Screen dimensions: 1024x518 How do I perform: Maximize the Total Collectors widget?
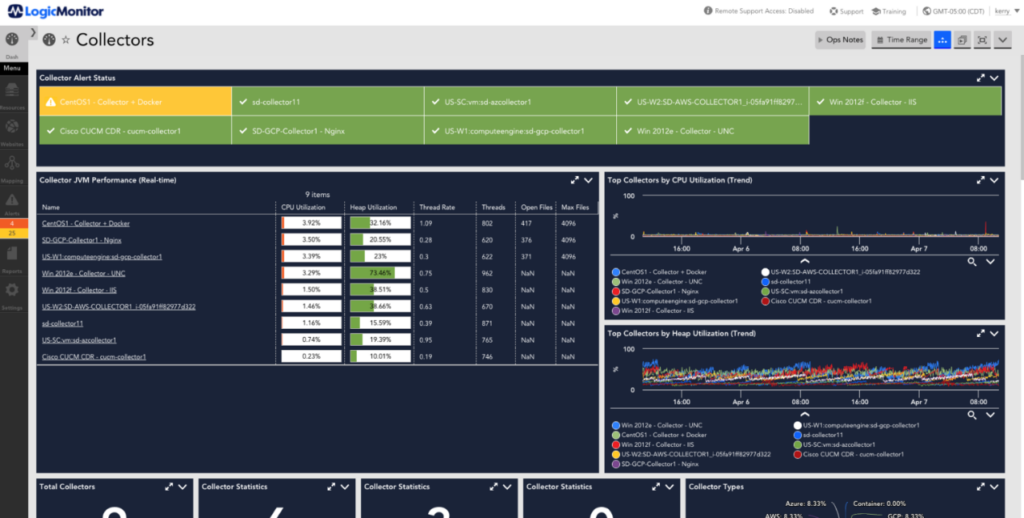[169, 487]
